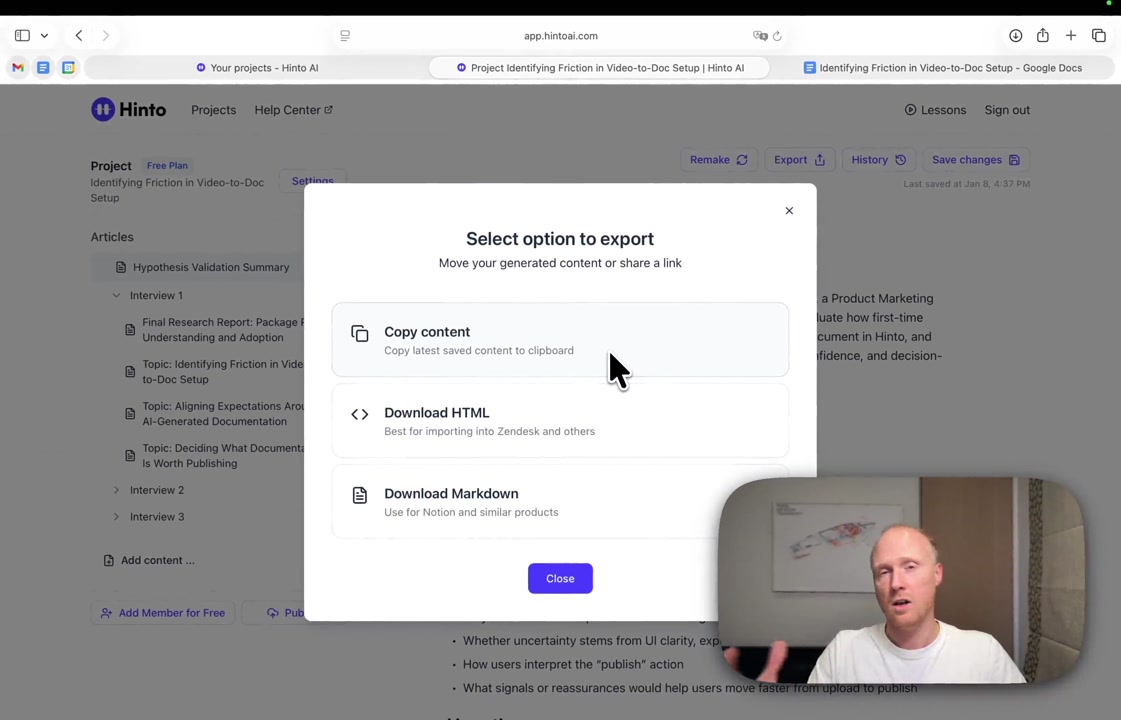Open the Projects navigation link

pyautogui.click(x=213, y=110)
